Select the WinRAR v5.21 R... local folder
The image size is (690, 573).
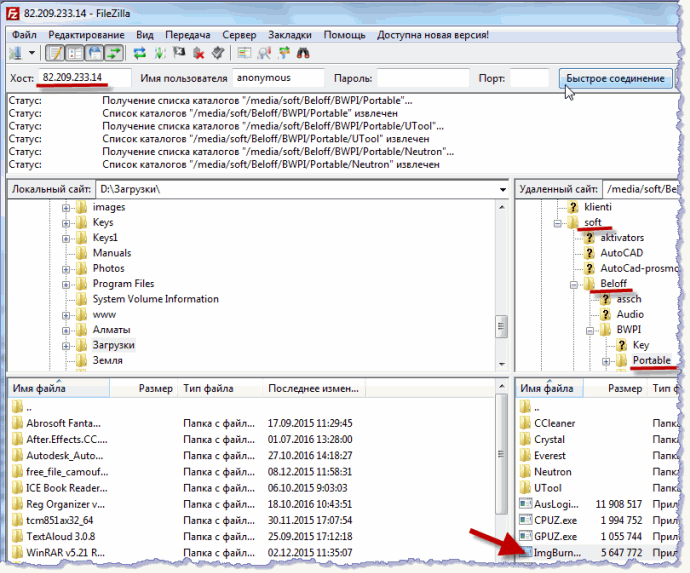point(65,553)
